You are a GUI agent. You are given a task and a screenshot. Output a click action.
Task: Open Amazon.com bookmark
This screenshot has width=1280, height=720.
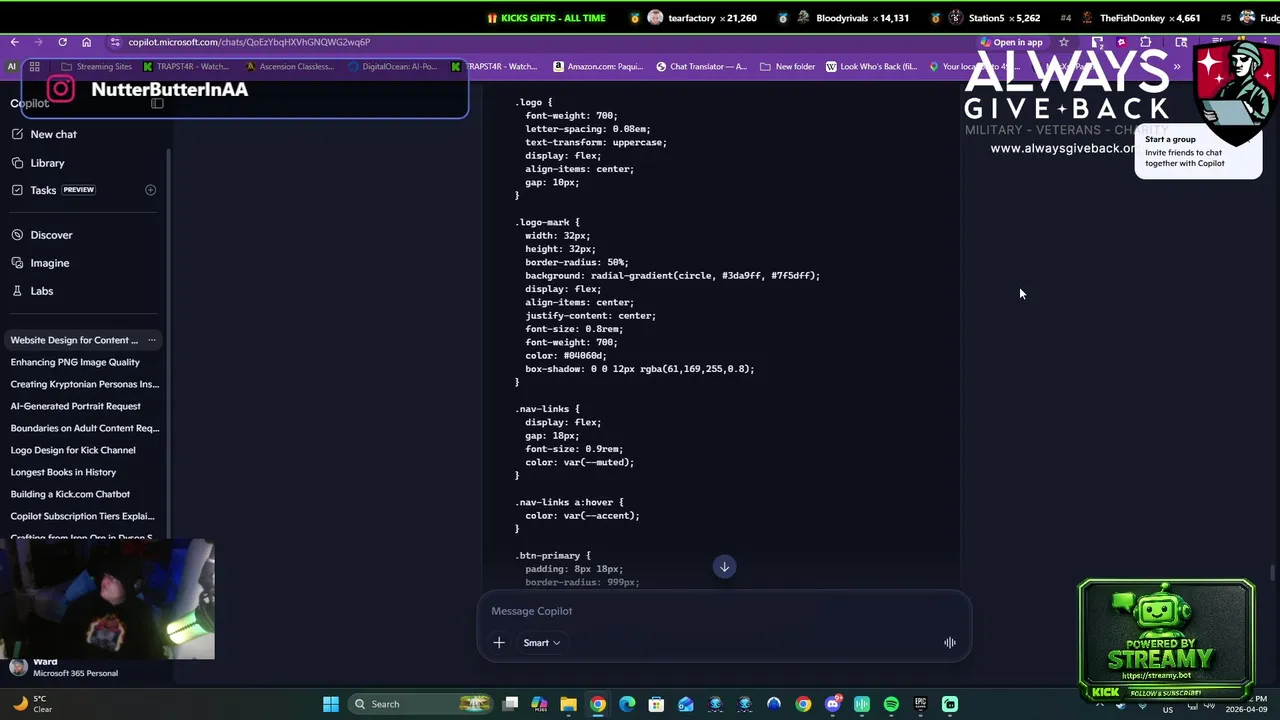point(598,67)
